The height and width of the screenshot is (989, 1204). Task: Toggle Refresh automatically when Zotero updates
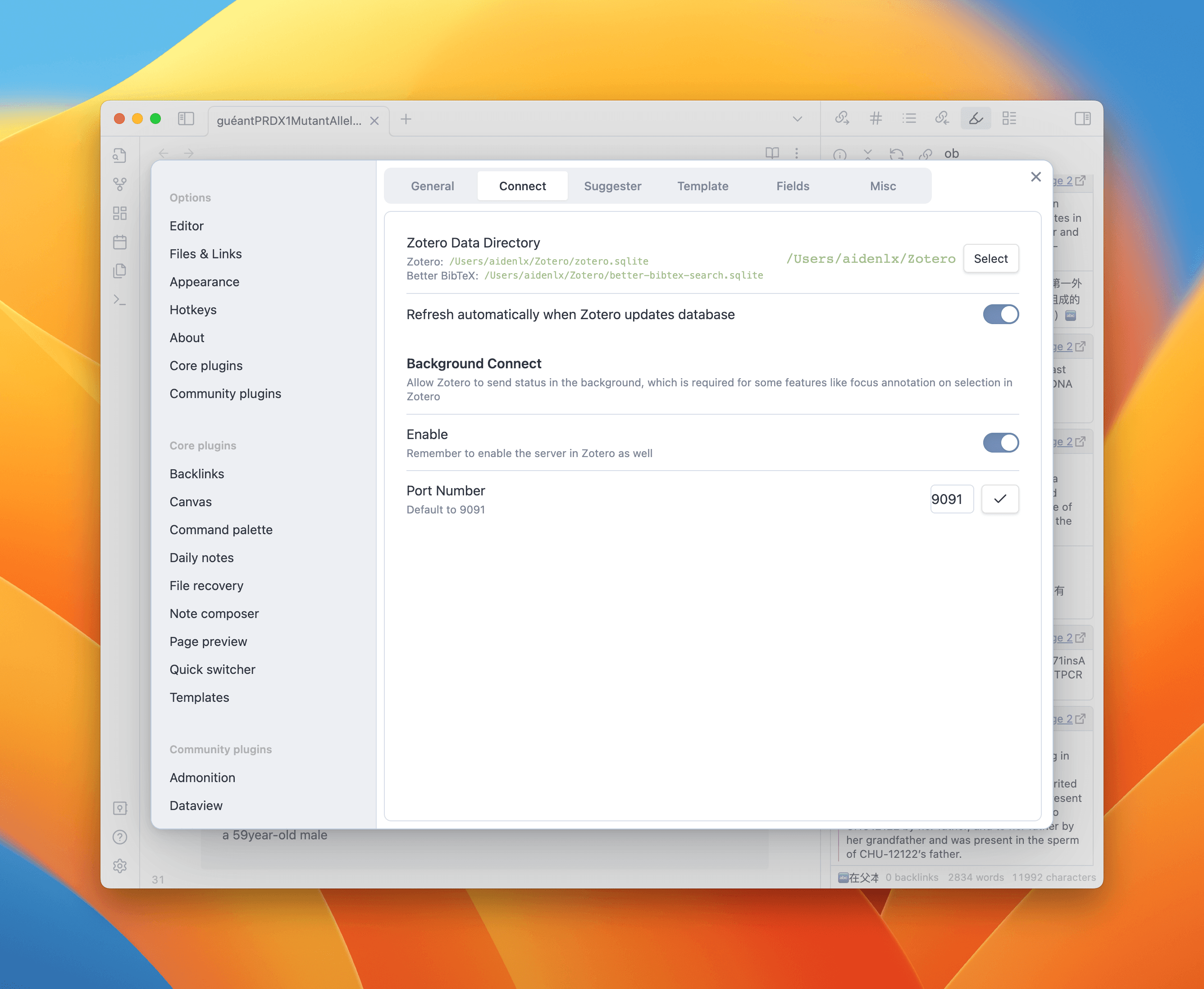[999, 315]
